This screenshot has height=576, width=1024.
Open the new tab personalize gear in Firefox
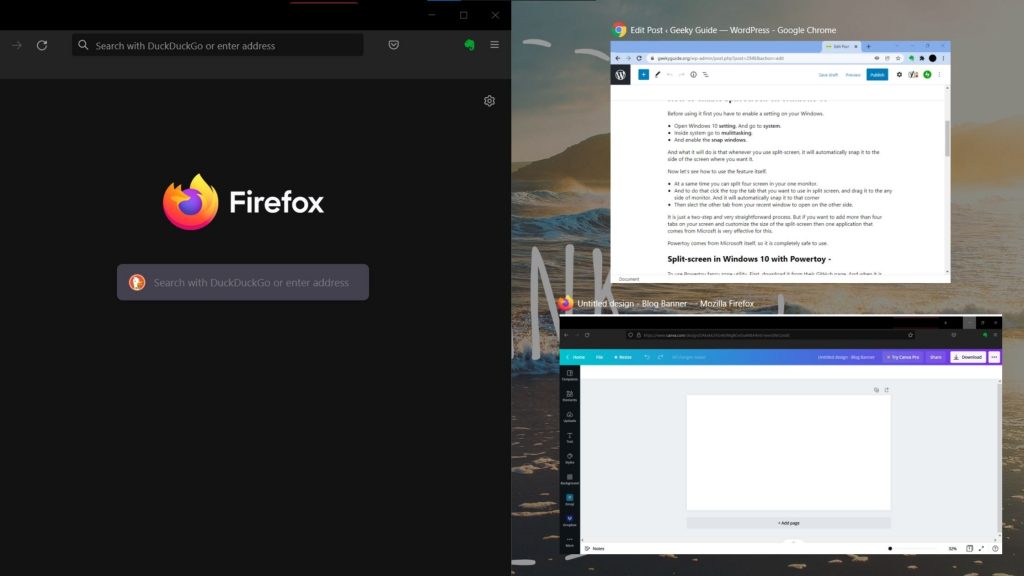pos(489,101)
